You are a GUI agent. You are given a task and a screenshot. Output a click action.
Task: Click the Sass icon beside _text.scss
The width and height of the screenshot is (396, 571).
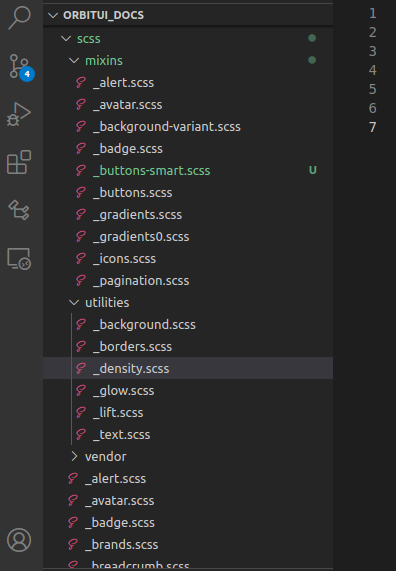[x=81, y=434]
